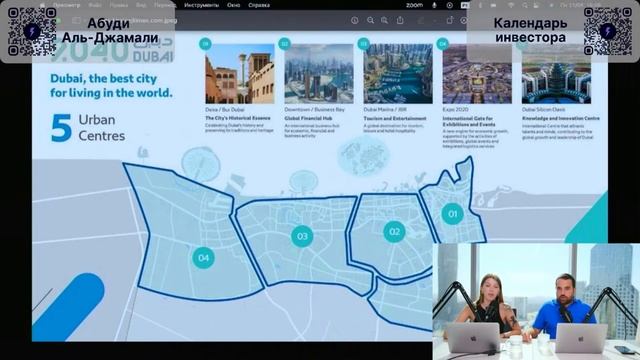Click the Downtown / Business Bay photo

coord(319,73)
